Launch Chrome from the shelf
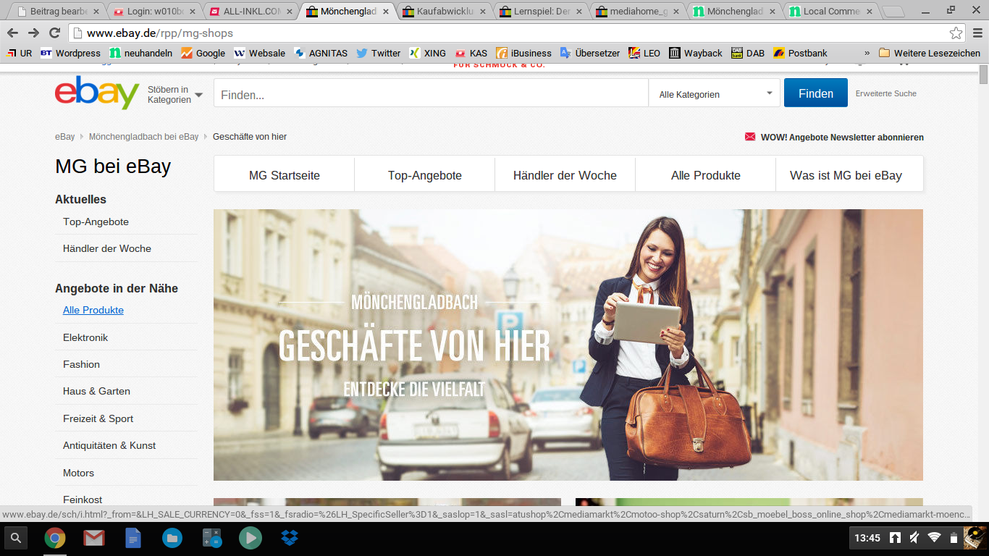The image size is (989, 556). coord(55,538)
